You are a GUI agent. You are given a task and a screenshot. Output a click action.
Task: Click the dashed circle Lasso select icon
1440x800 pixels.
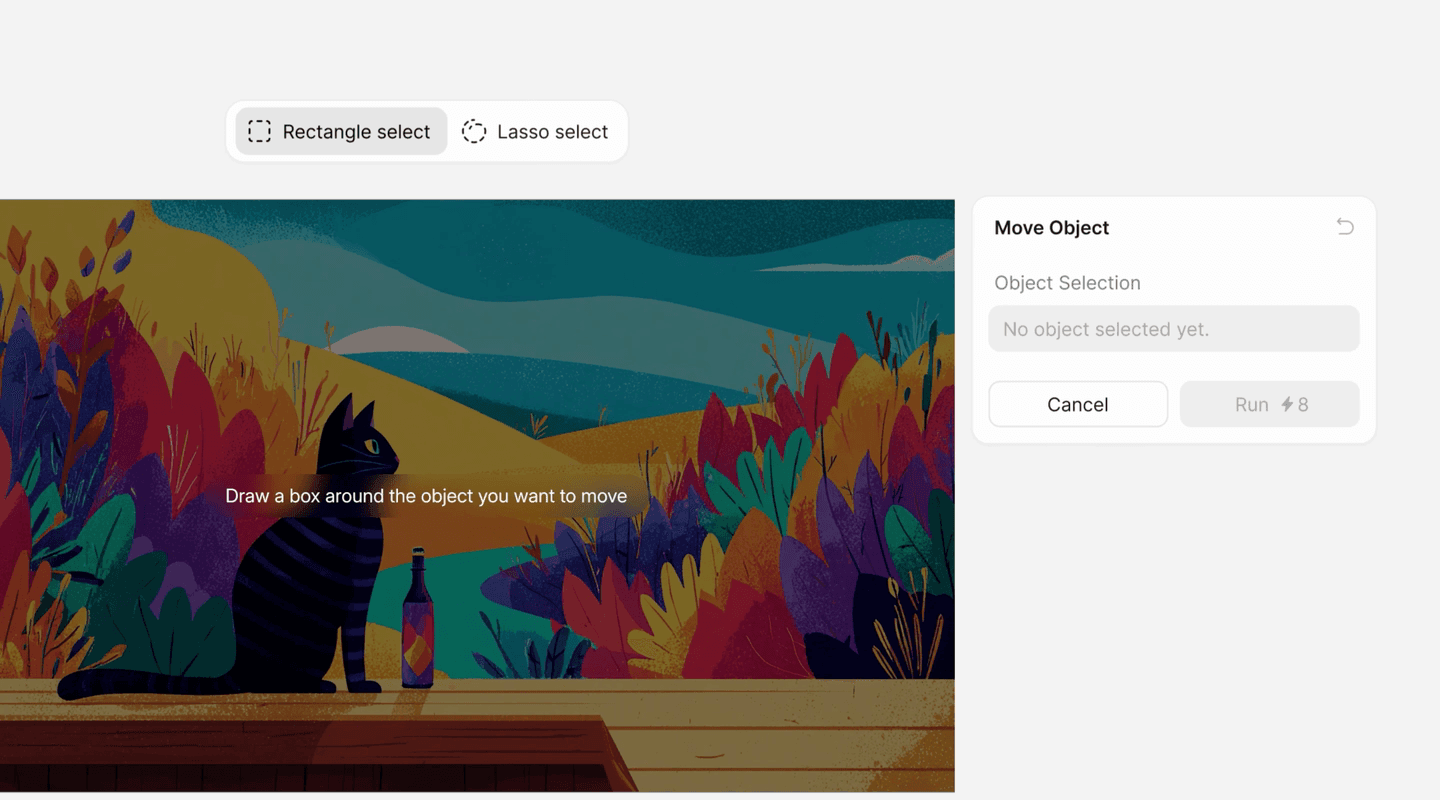pos(474,132)
